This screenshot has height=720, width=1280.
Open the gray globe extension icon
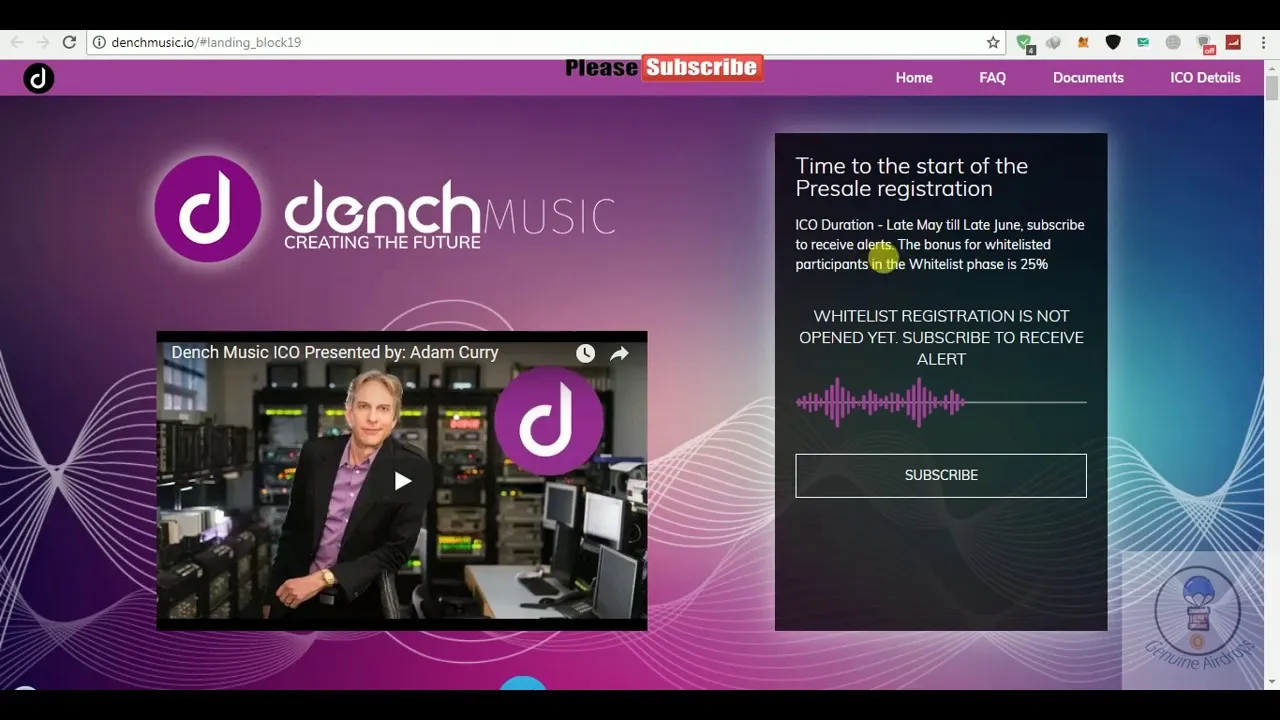(x=1173, y=42)
